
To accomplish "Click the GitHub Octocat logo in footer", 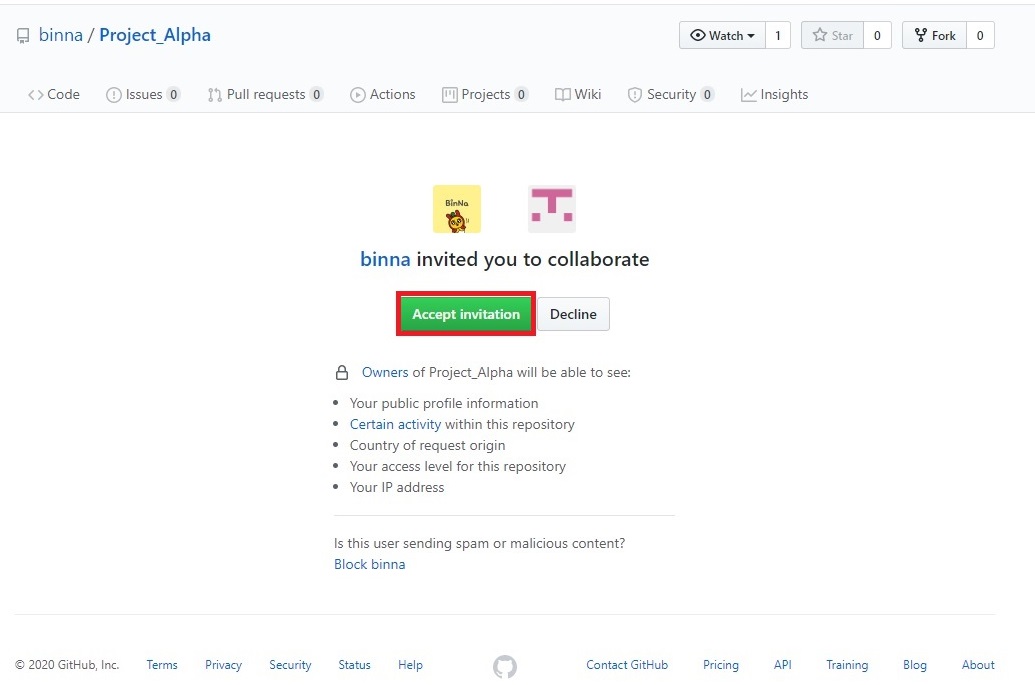I will point(505,667).
